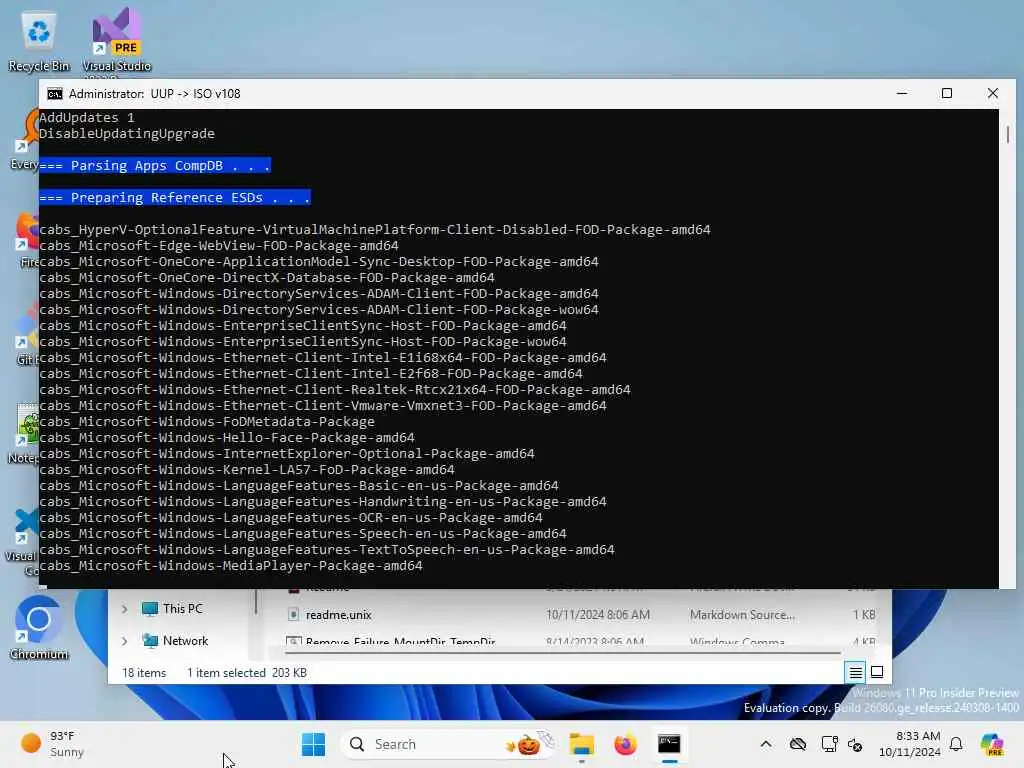The image size is (1024, 768).
Task: Switch Explorer to large icons view
Action: (x=877, y=672)
